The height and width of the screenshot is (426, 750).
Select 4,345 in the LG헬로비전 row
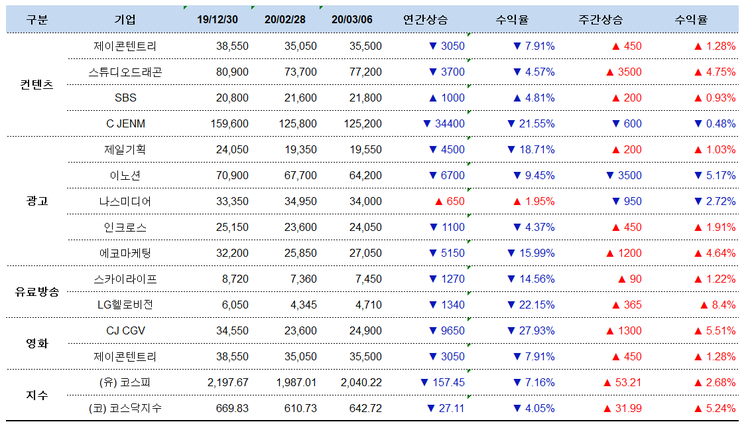[303, 305]
